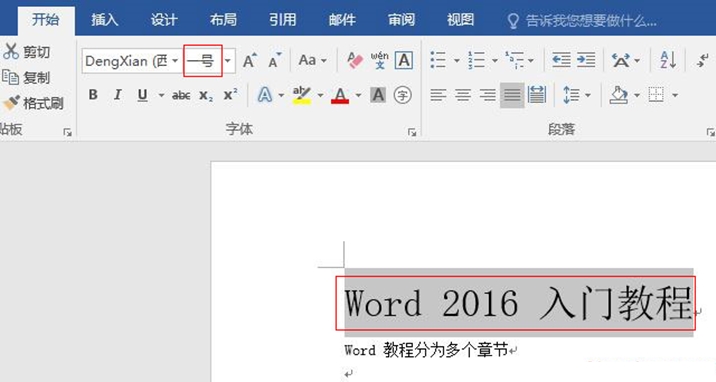
Task: Open the 字体 font dialog launcher
Action: (x=412, y=132)
